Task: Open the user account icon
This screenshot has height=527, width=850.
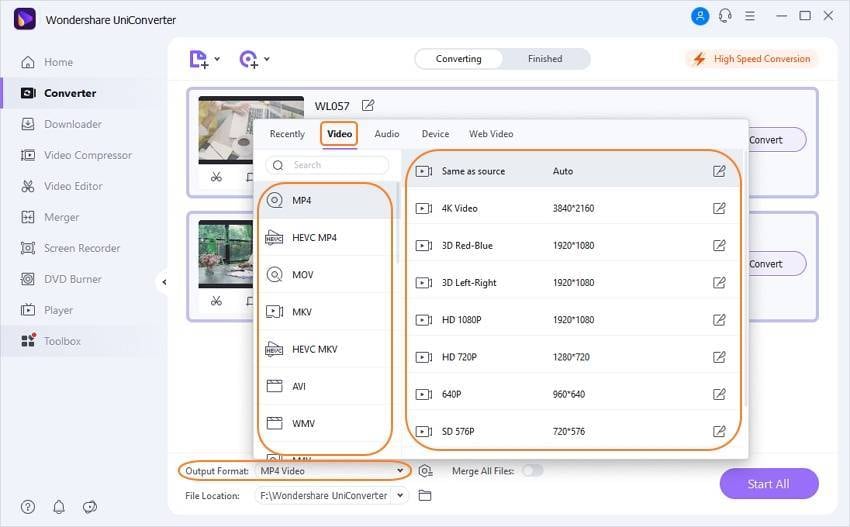Action: [x=700, y=16]
